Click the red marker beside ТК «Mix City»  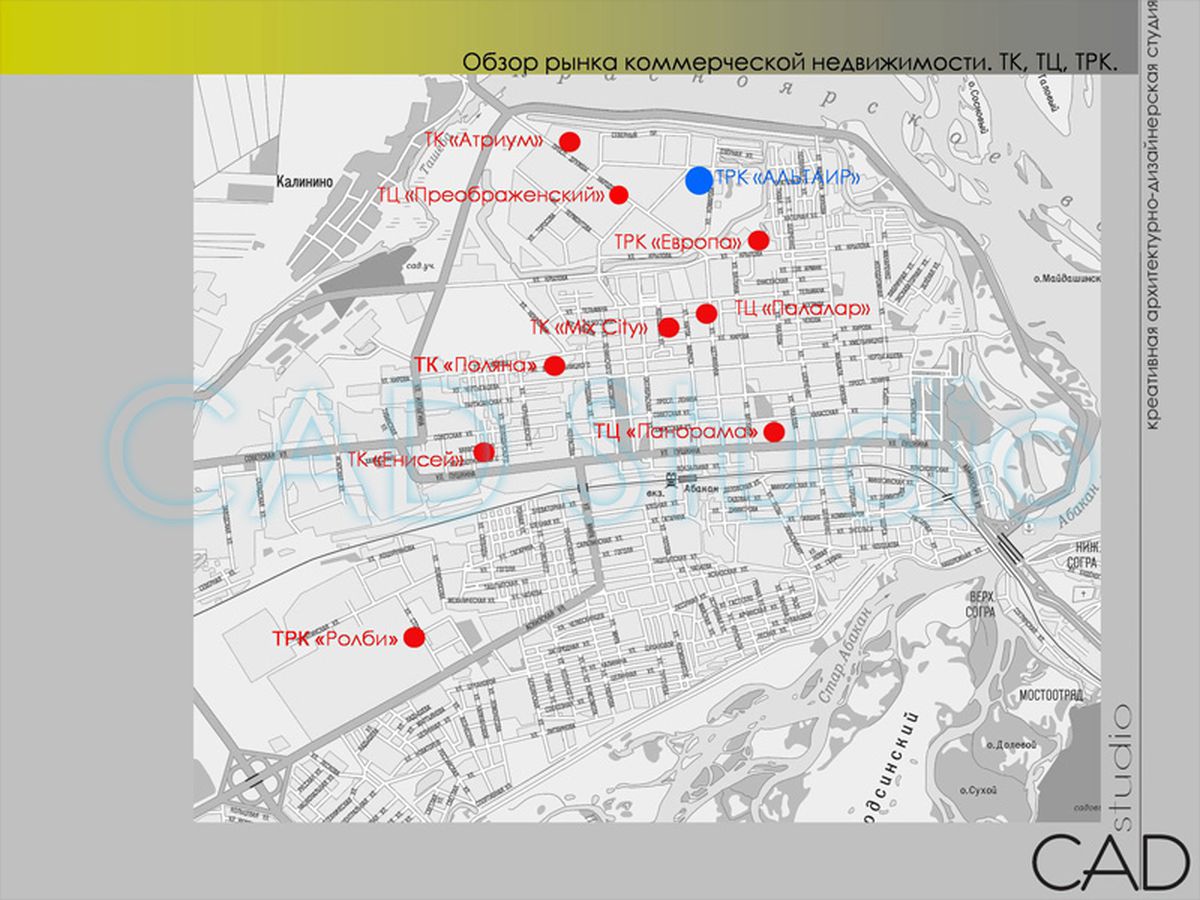(x=669, y=327)
